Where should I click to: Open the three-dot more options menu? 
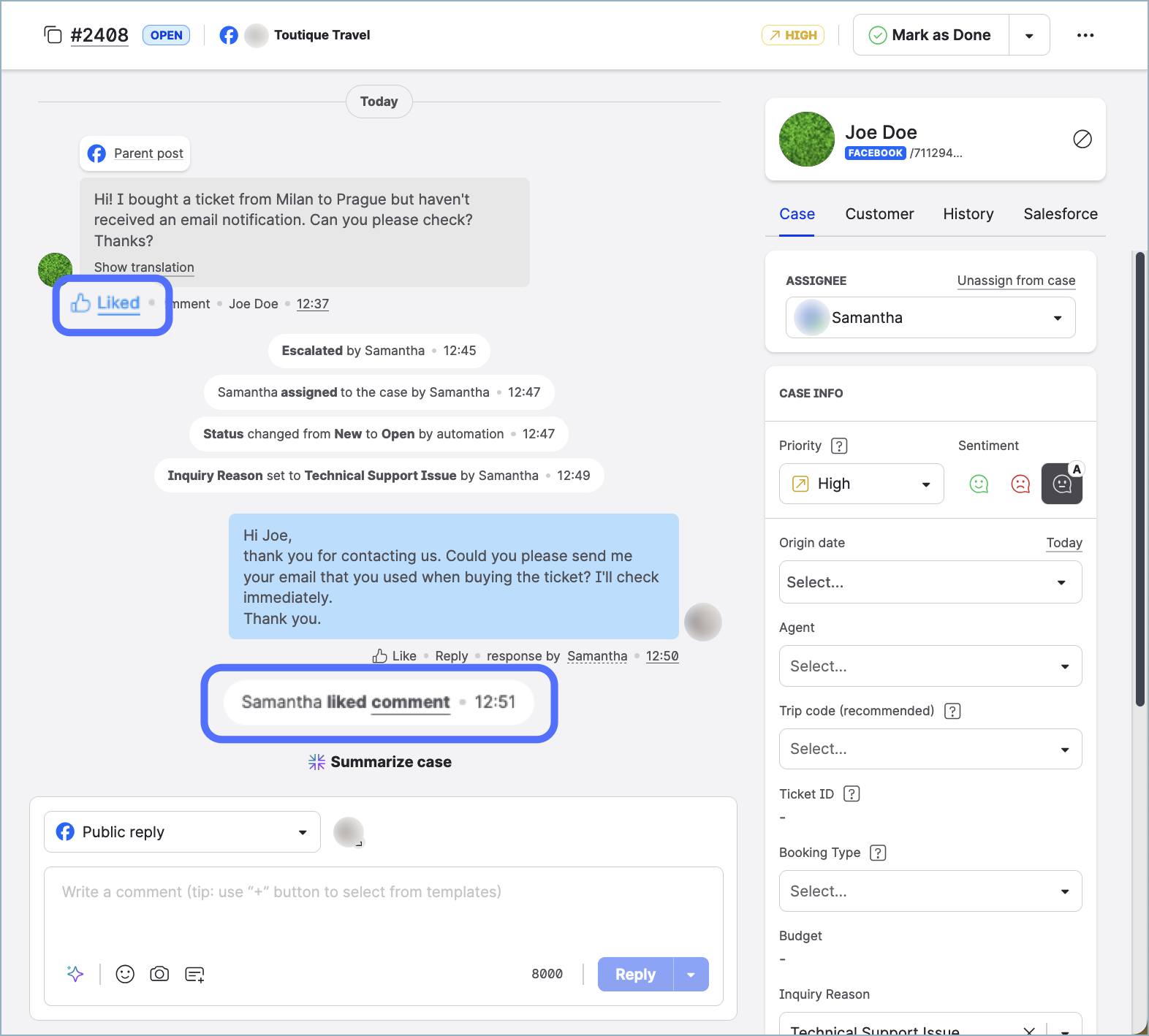1085,35
